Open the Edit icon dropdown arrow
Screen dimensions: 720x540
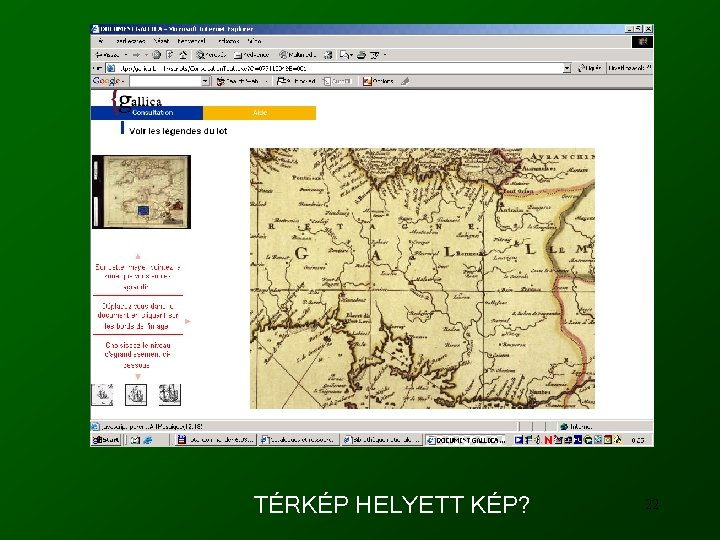[x=384, y=55]
